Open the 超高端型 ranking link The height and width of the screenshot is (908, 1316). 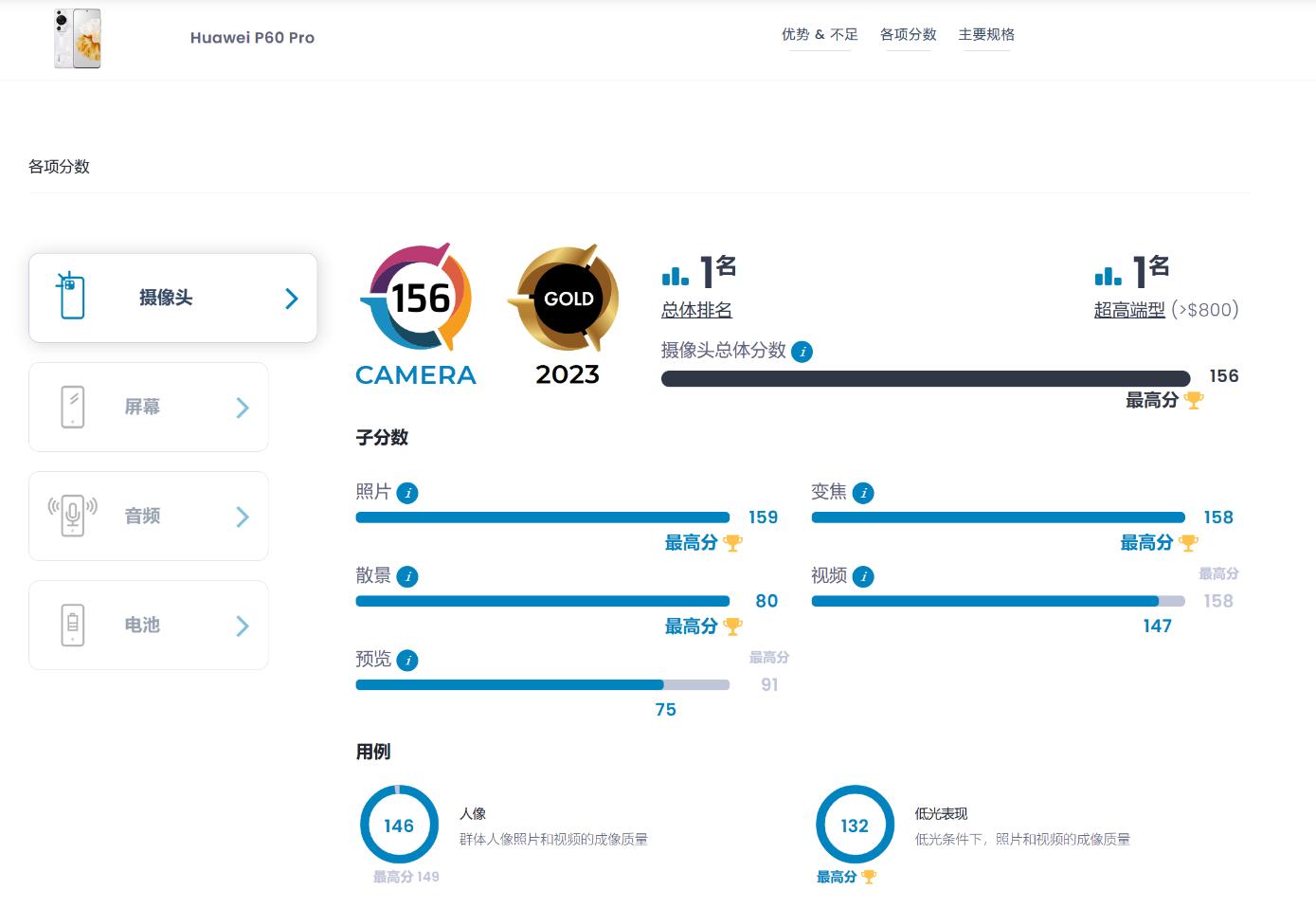tap(1129, 310)
